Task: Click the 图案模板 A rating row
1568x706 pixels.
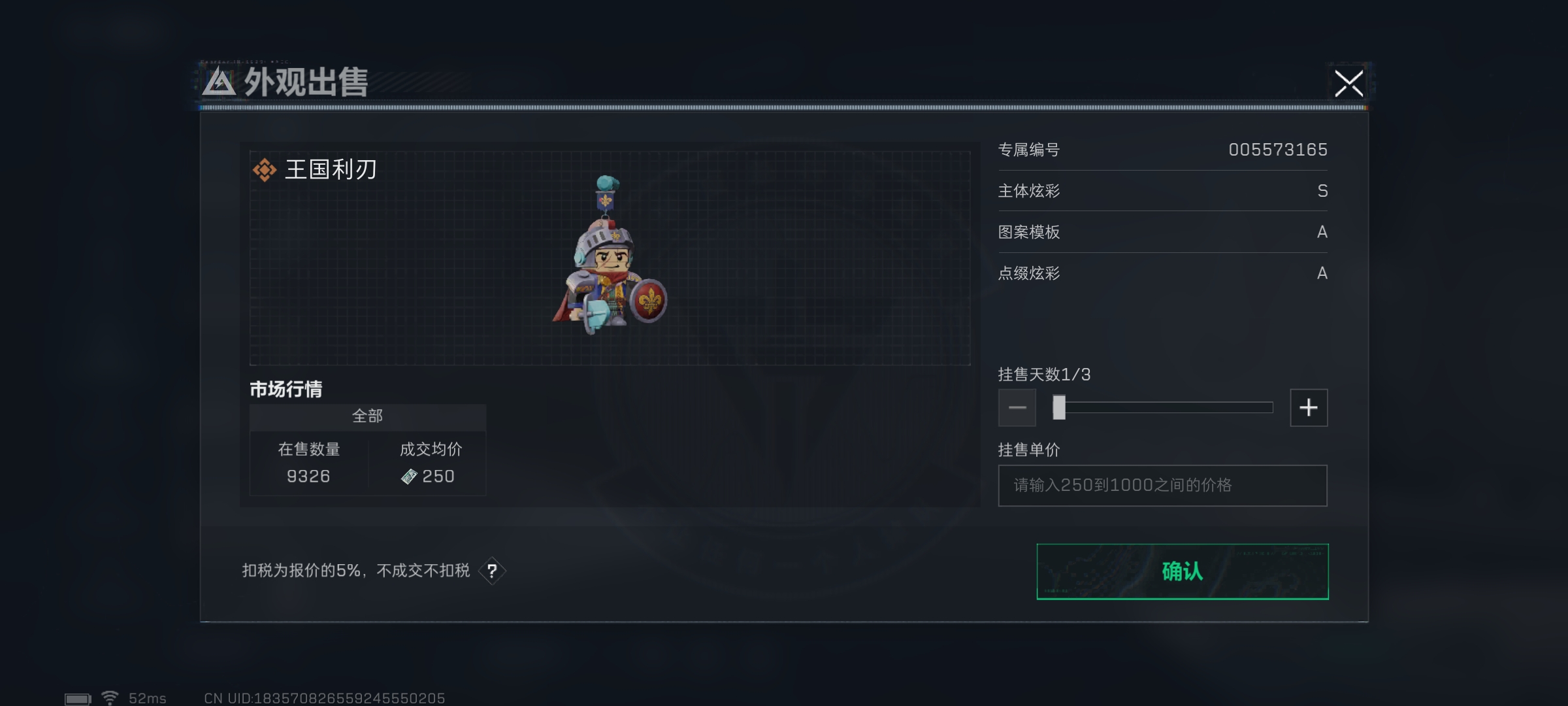Action: tap(1162, 232)
